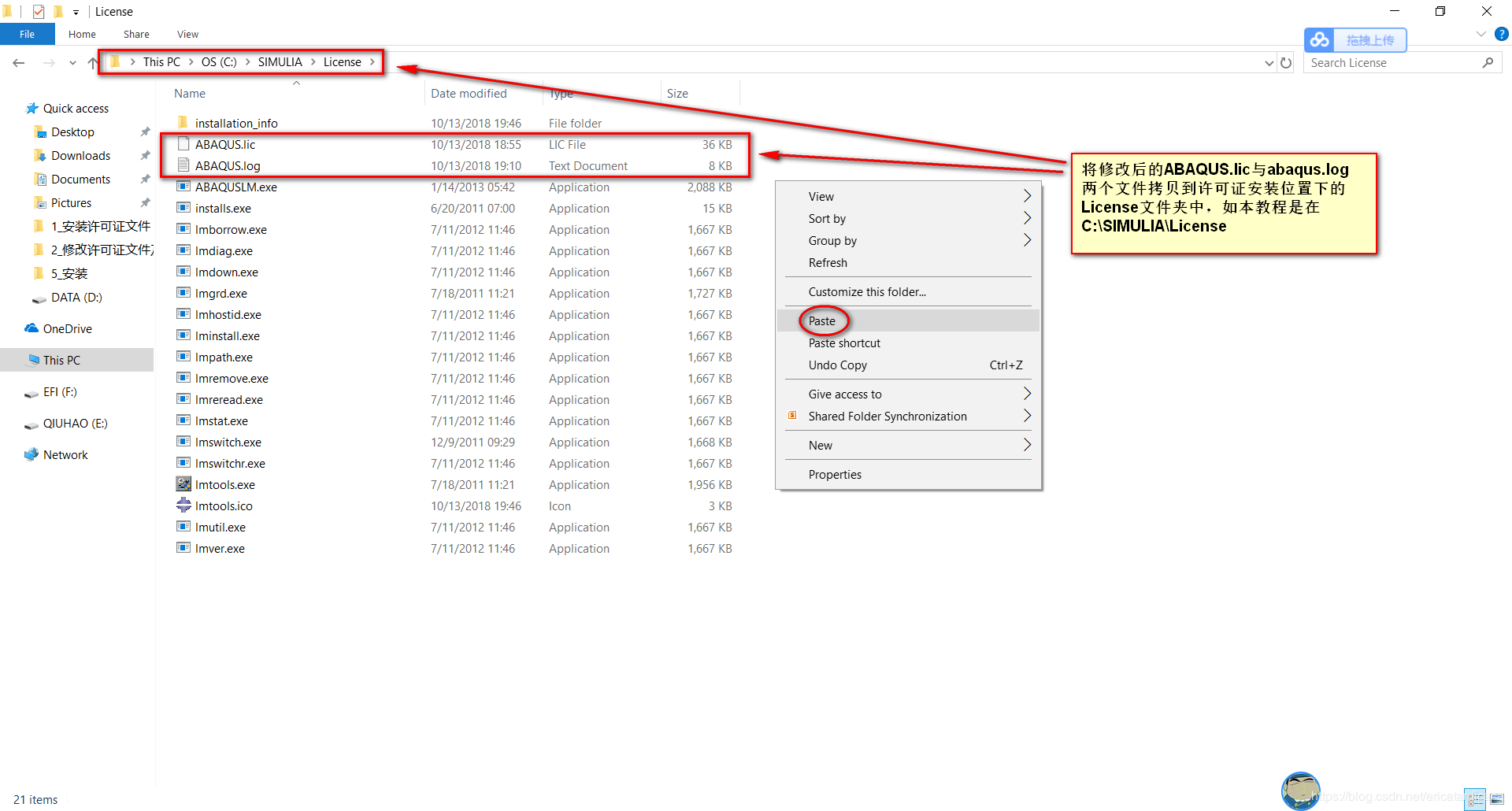Select the ABAQUSLM.exe file icon
The image size is (1512, 811).
coord(183,187)
